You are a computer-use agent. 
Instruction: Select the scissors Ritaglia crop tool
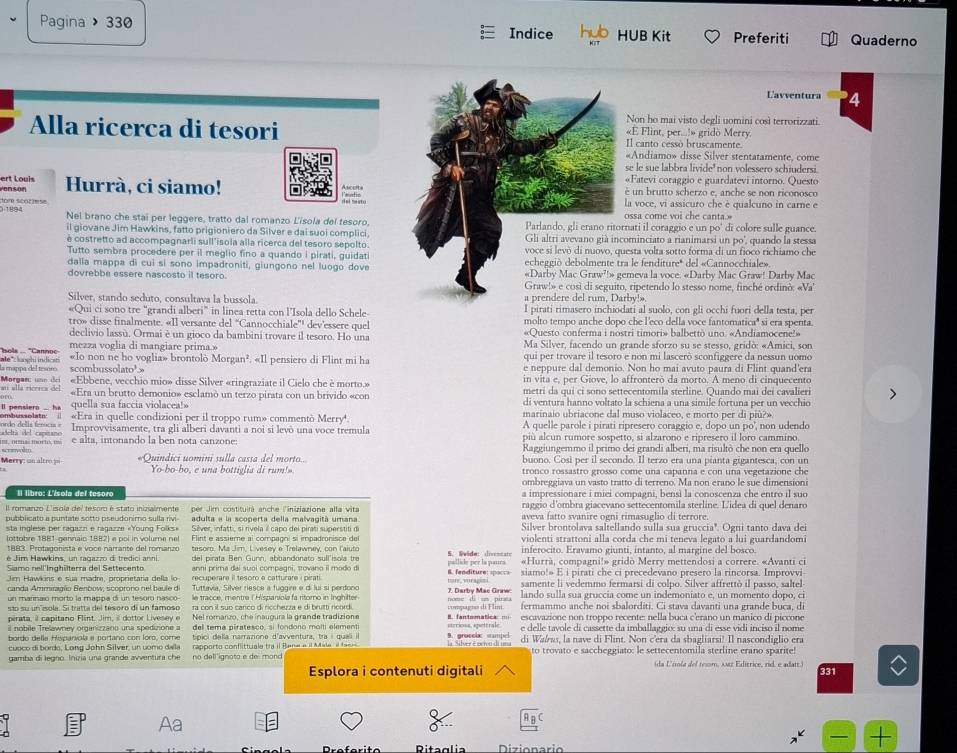tap(436, 719)
